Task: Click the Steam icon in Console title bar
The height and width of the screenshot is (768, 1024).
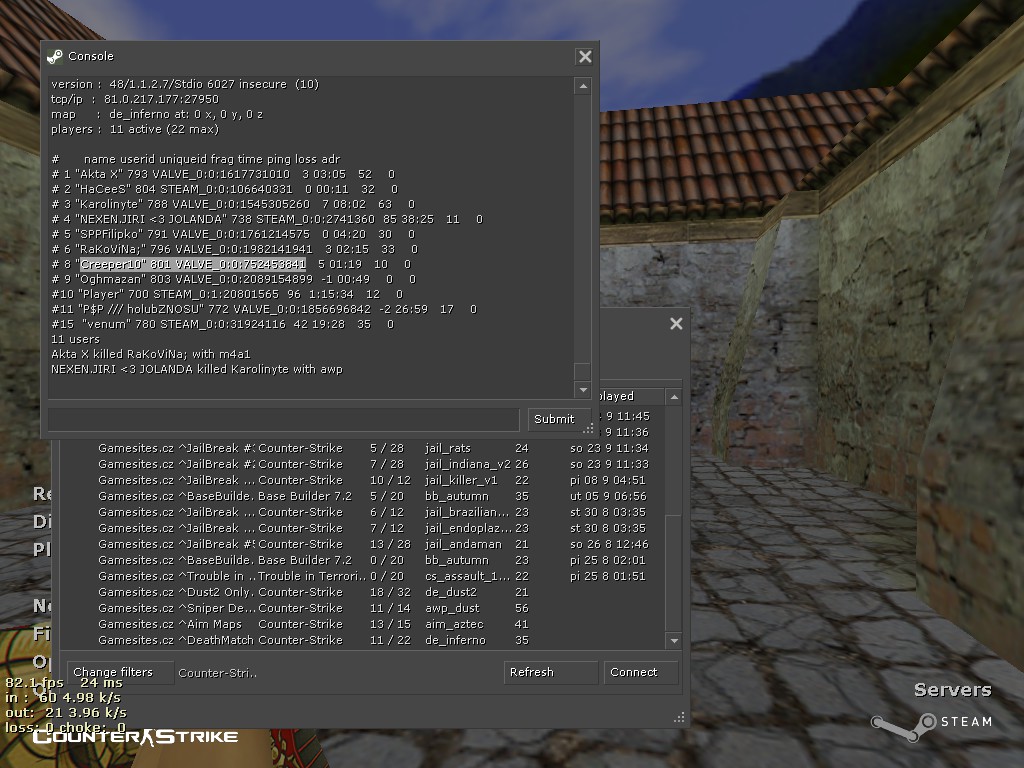Action: [x=55, y=57]
